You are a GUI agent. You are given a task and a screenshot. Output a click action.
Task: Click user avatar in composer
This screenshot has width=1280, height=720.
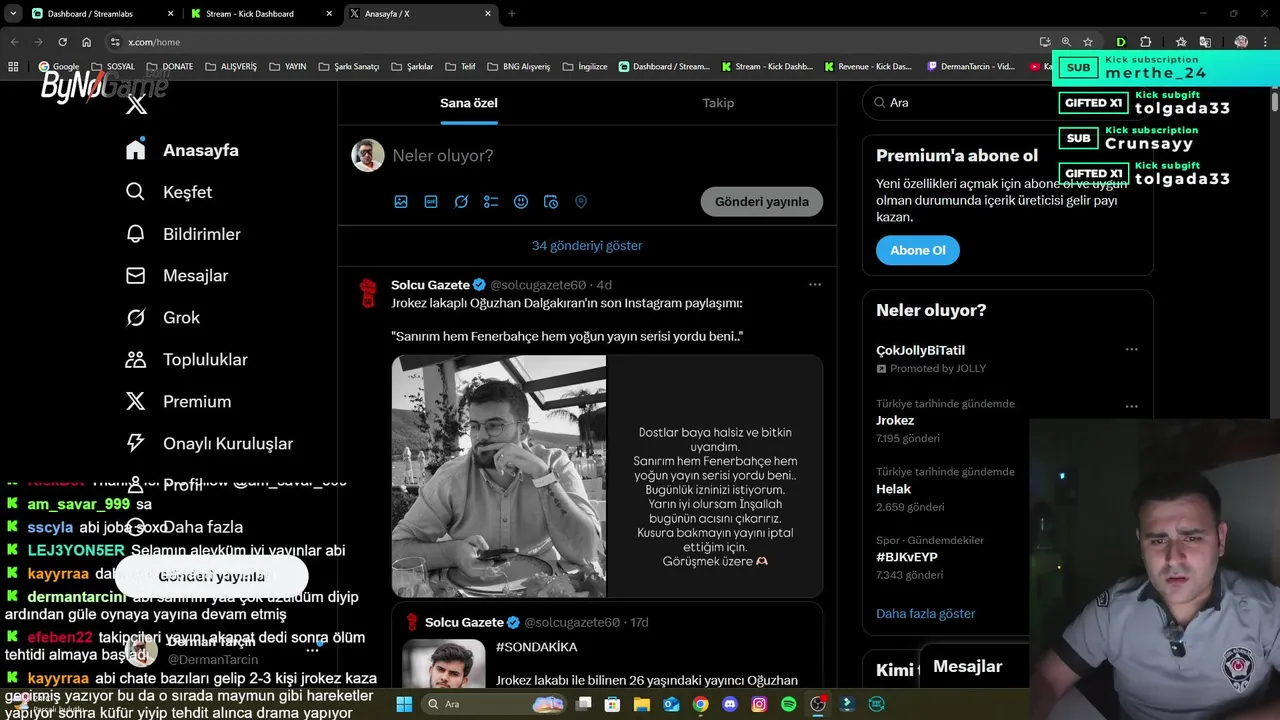[368, 156]
